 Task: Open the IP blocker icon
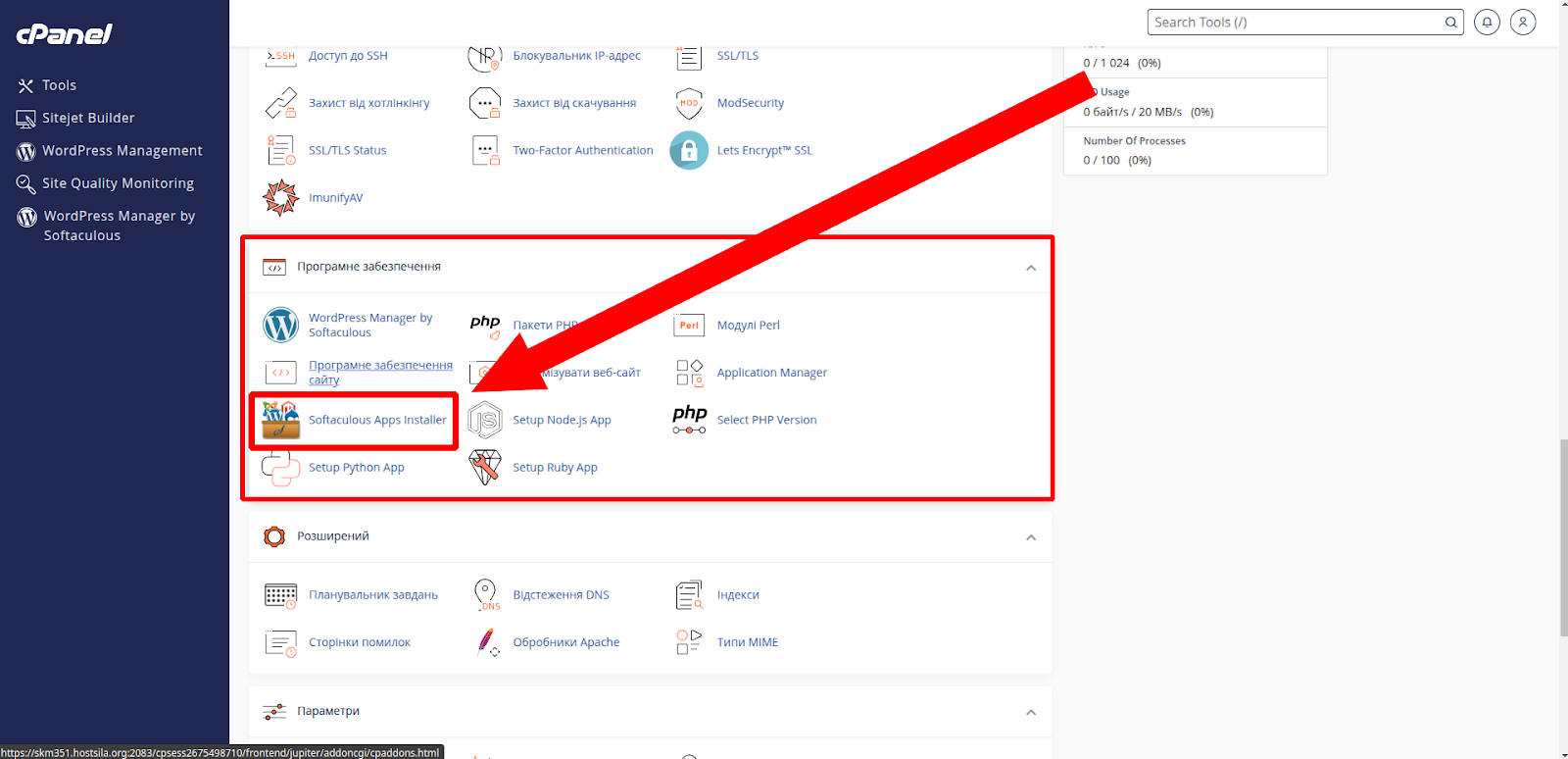click(x=485, y=57)
